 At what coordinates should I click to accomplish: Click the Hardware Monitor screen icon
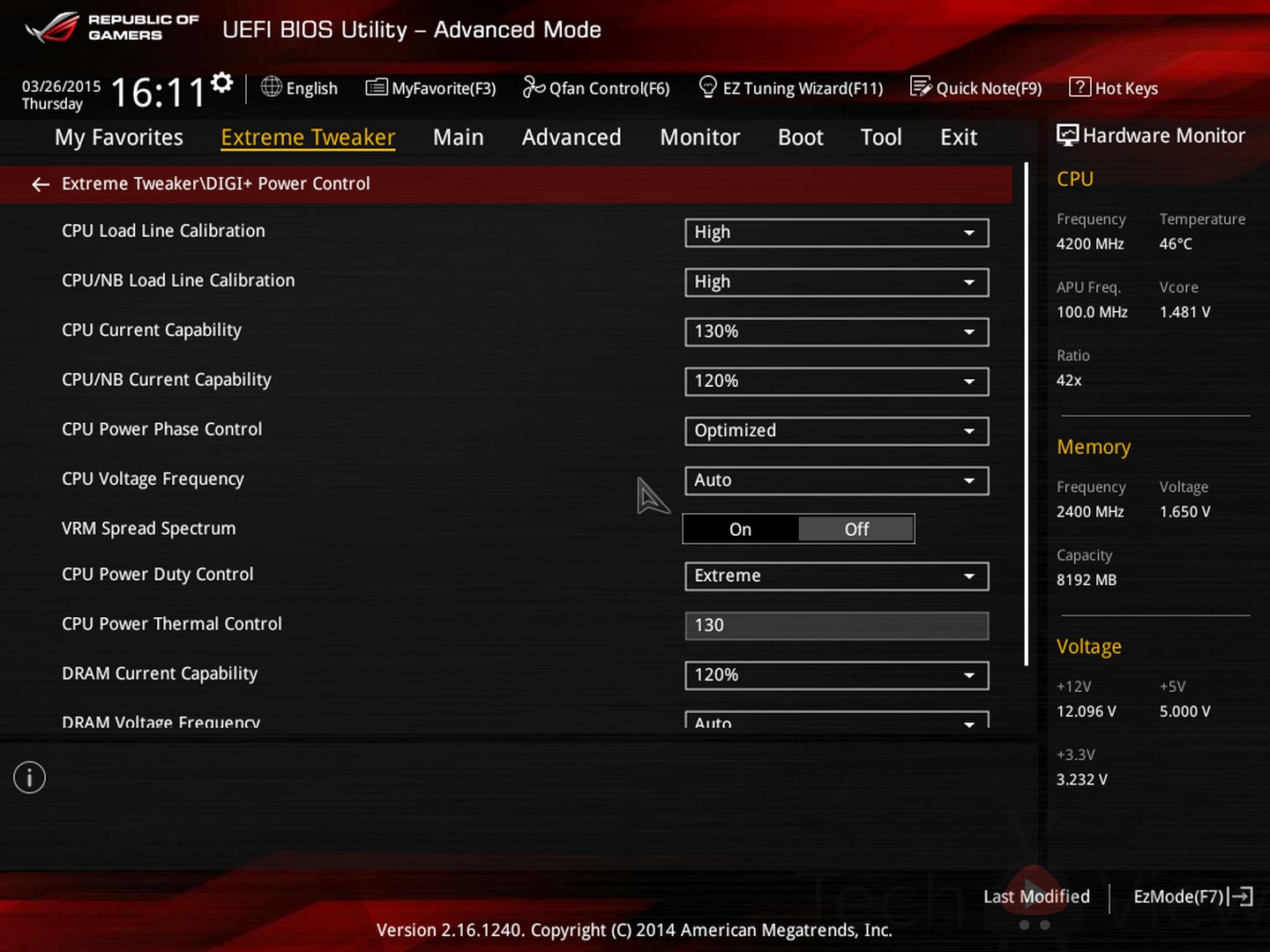[1067, 135]
